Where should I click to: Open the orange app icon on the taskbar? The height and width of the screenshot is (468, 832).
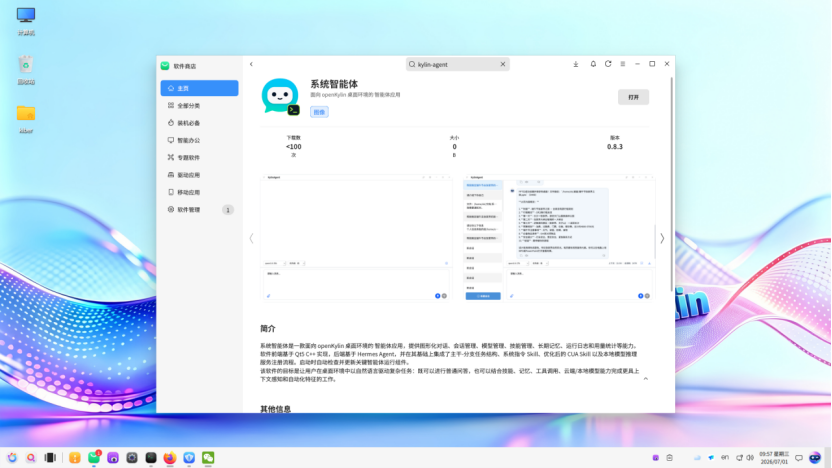(75, 457)
